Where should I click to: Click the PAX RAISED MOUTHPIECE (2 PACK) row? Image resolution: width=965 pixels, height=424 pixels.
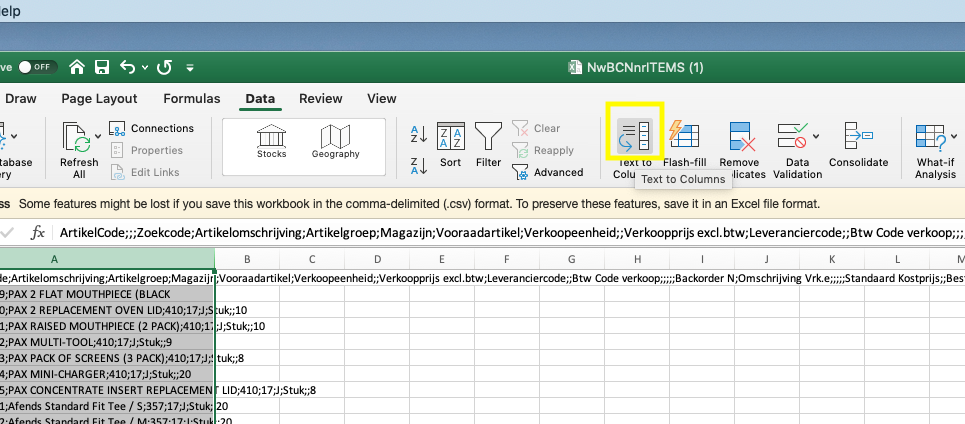(107, 326)
